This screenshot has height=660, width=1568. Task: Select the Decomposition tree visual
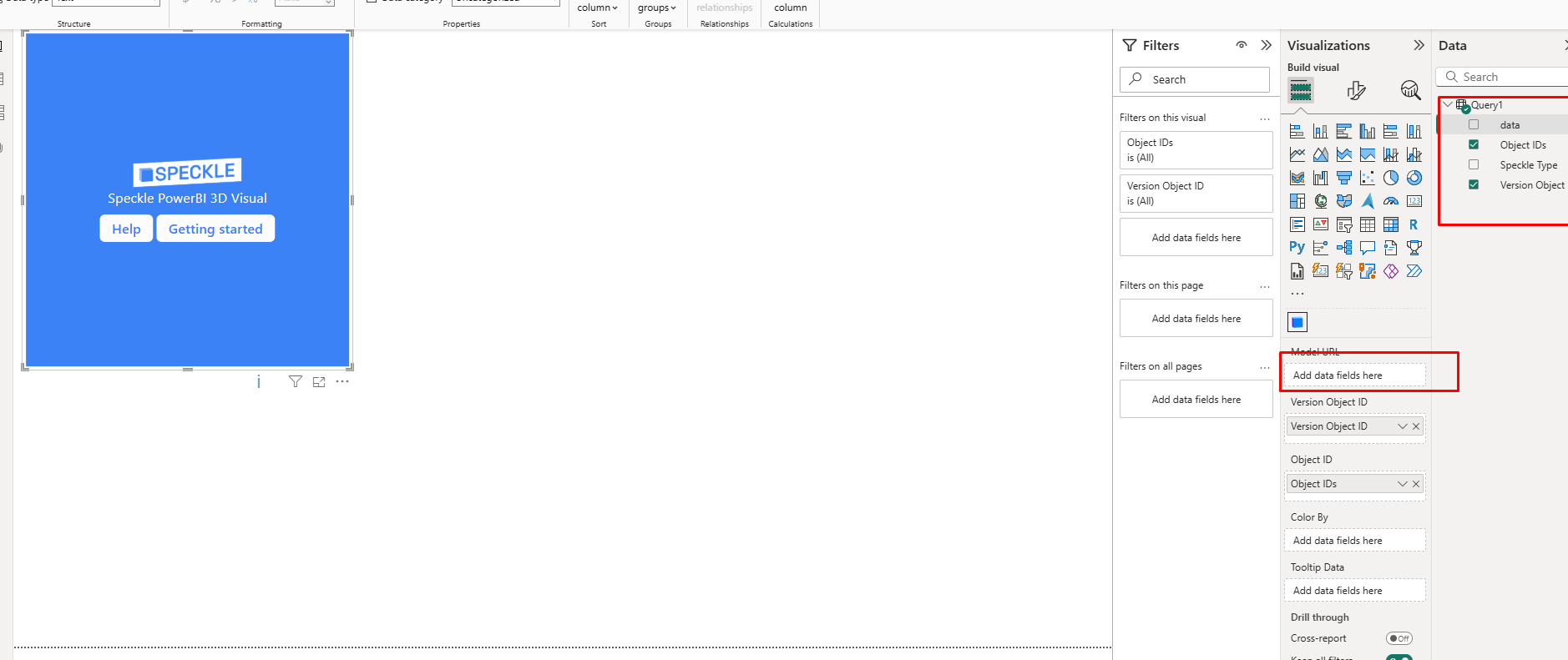pyautogui.click(x=1343, y=248)
